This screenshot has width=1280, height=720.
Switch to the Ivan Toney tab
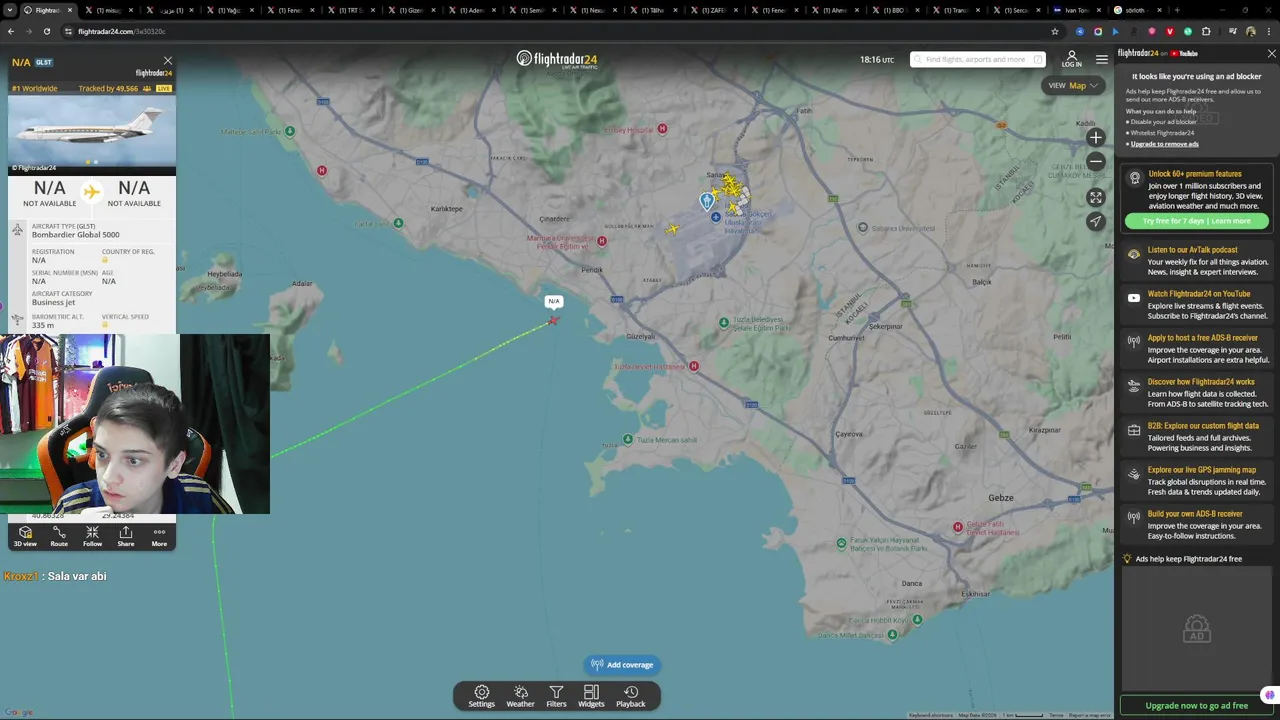click(x=1076, y=10)
